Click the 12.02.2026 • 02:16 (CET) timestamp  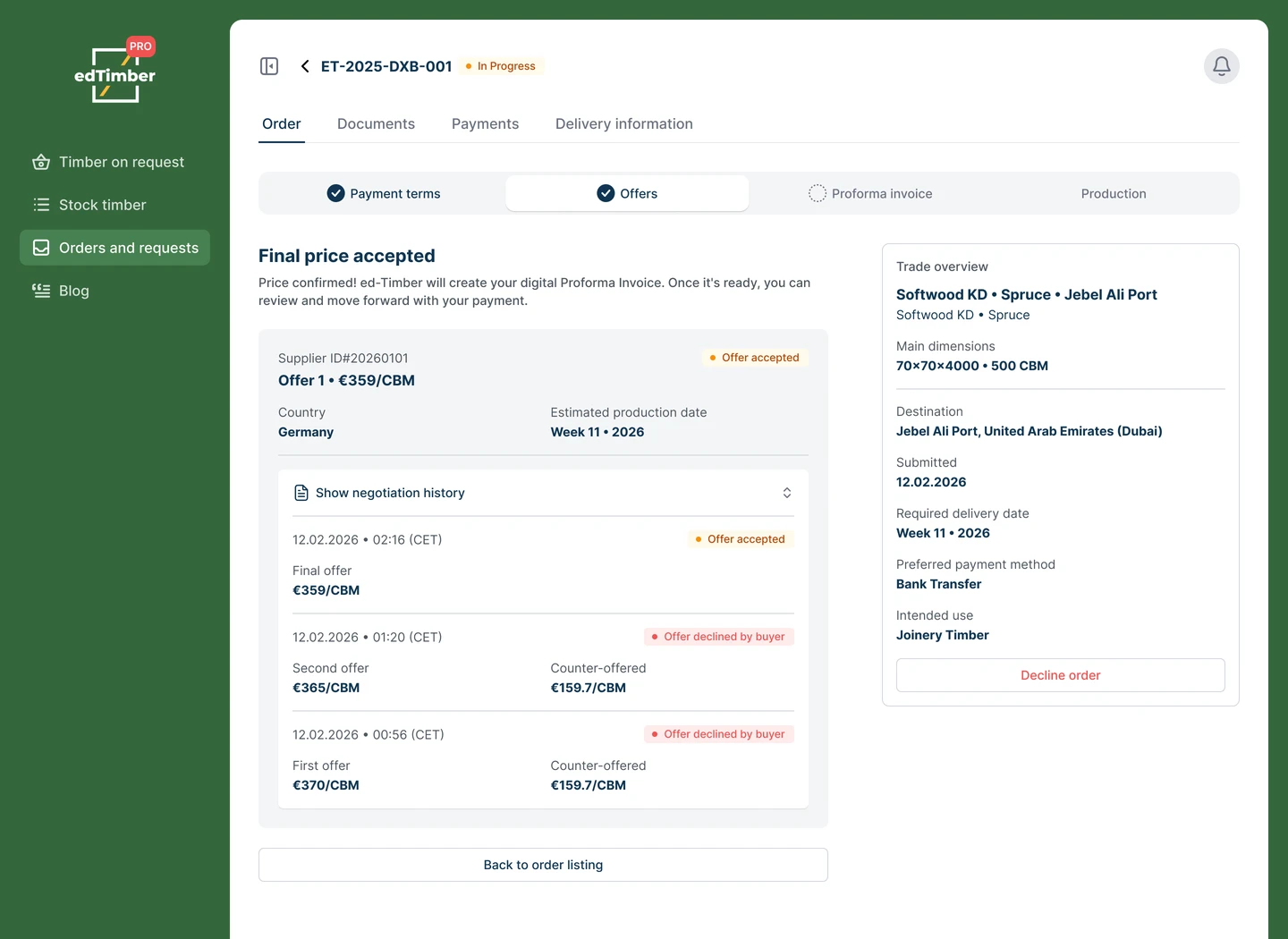click(368, 540)
